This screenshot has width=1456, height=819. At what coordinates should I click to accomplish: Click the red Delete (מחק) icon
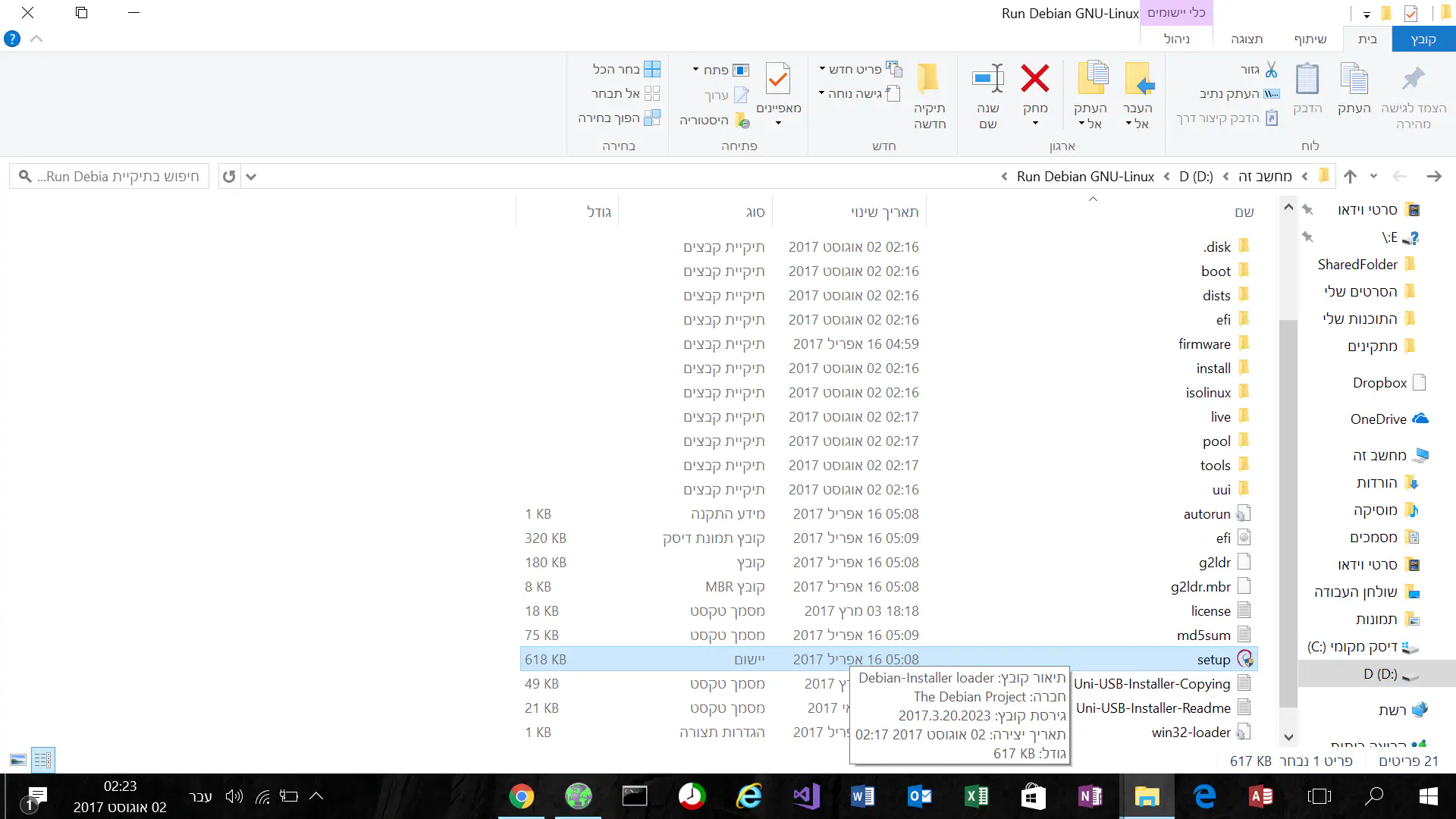tap(1035, 79)
